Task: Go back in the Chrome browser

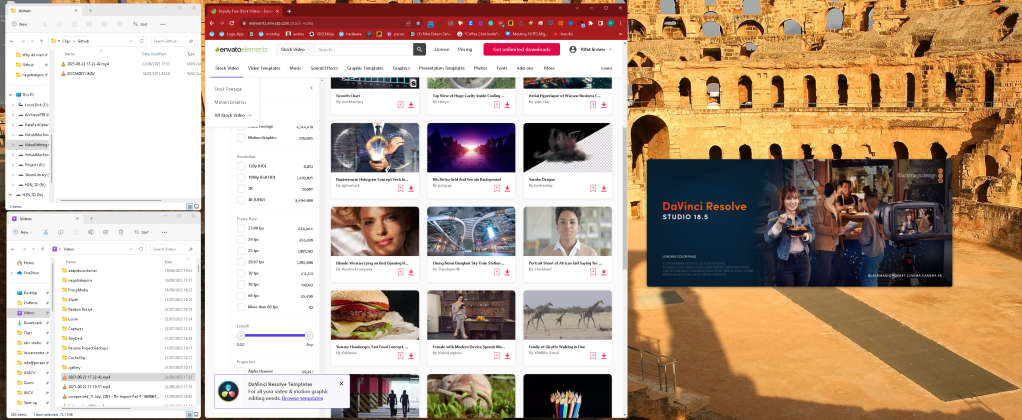Action: 211,23
